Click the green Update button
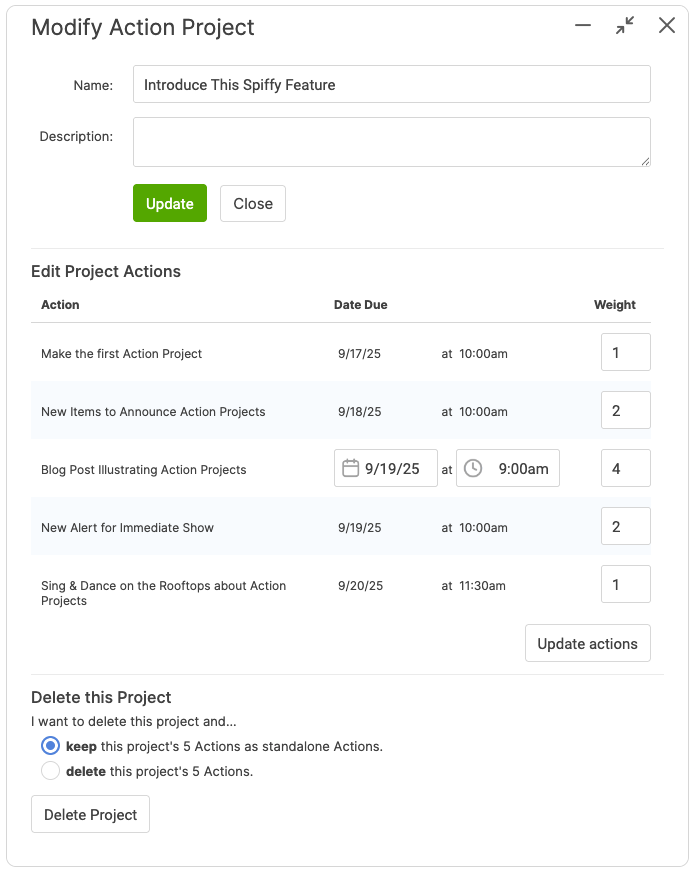The height and width of the screenshot is (873, 696). tap(170, 203)
